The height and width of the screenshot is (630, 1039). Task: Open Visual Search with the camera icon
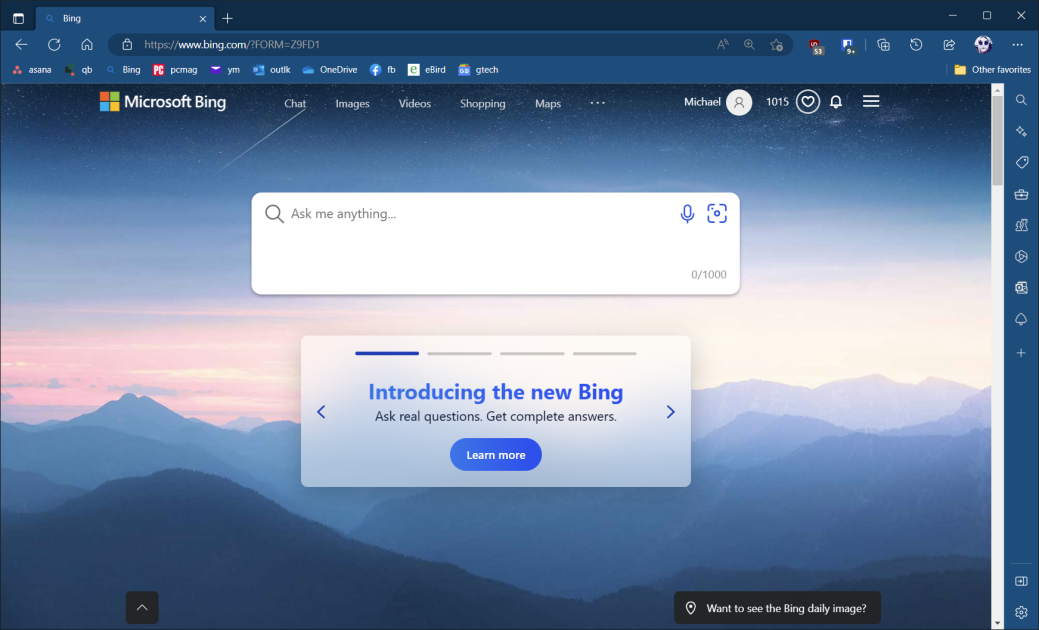click(x=718, y=213)
